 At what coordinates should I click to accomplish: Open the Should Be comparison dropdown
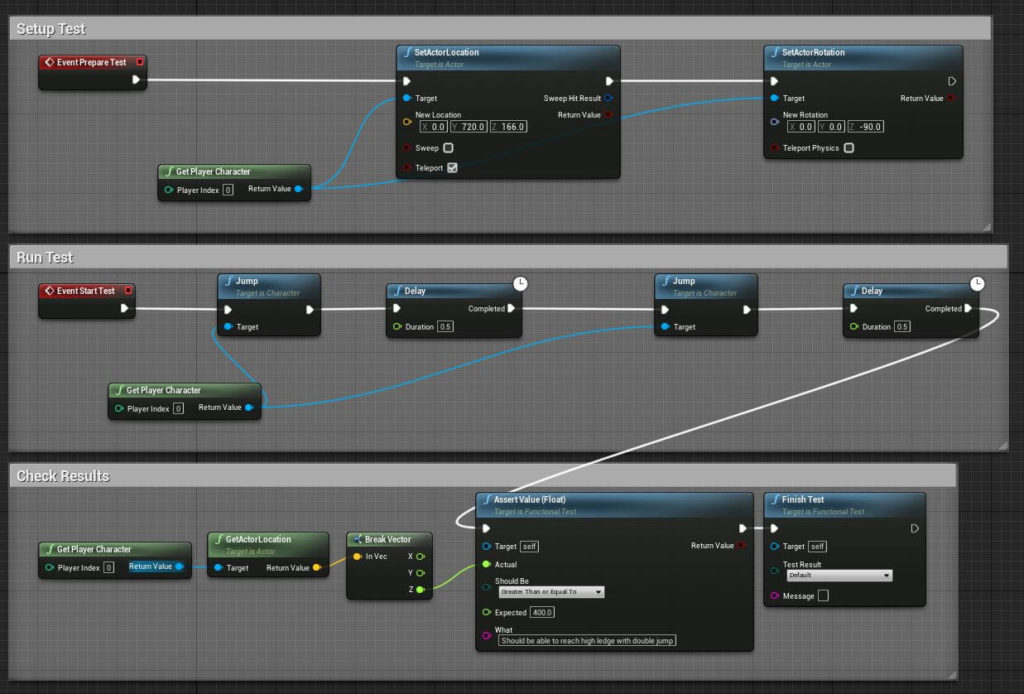(x=552, y=592)
